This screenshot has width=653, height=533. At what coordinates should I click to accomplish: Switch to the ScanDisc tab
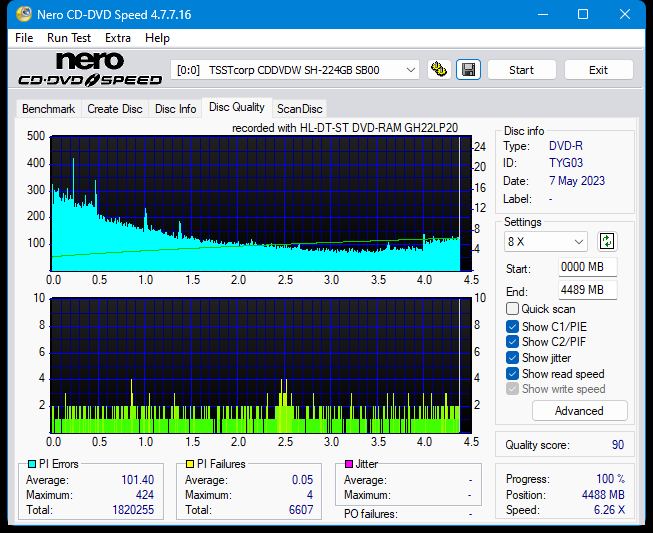(x=300, y=109)
